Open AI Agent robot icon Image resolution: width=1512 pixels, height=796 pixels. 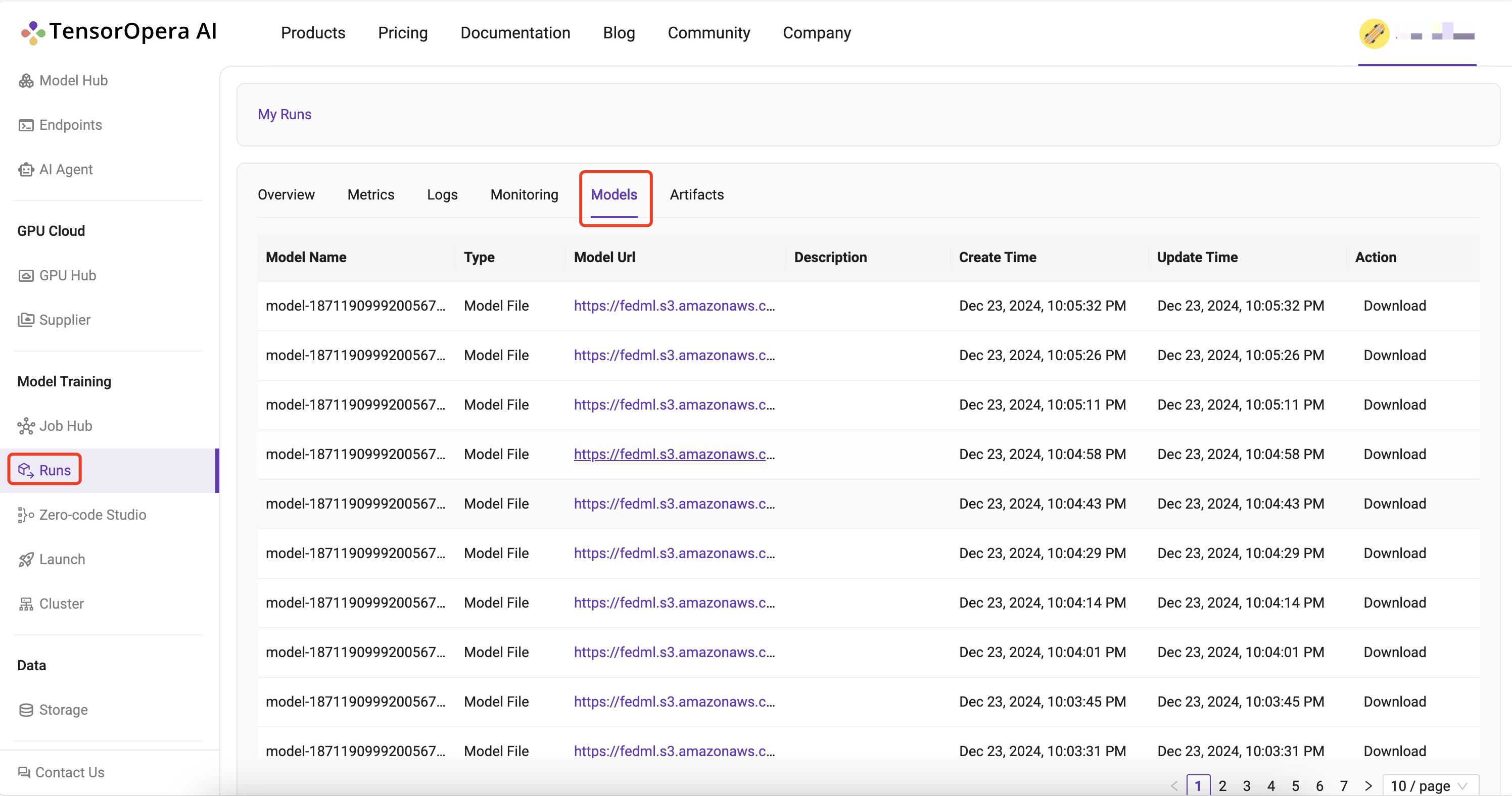[26, 170]
